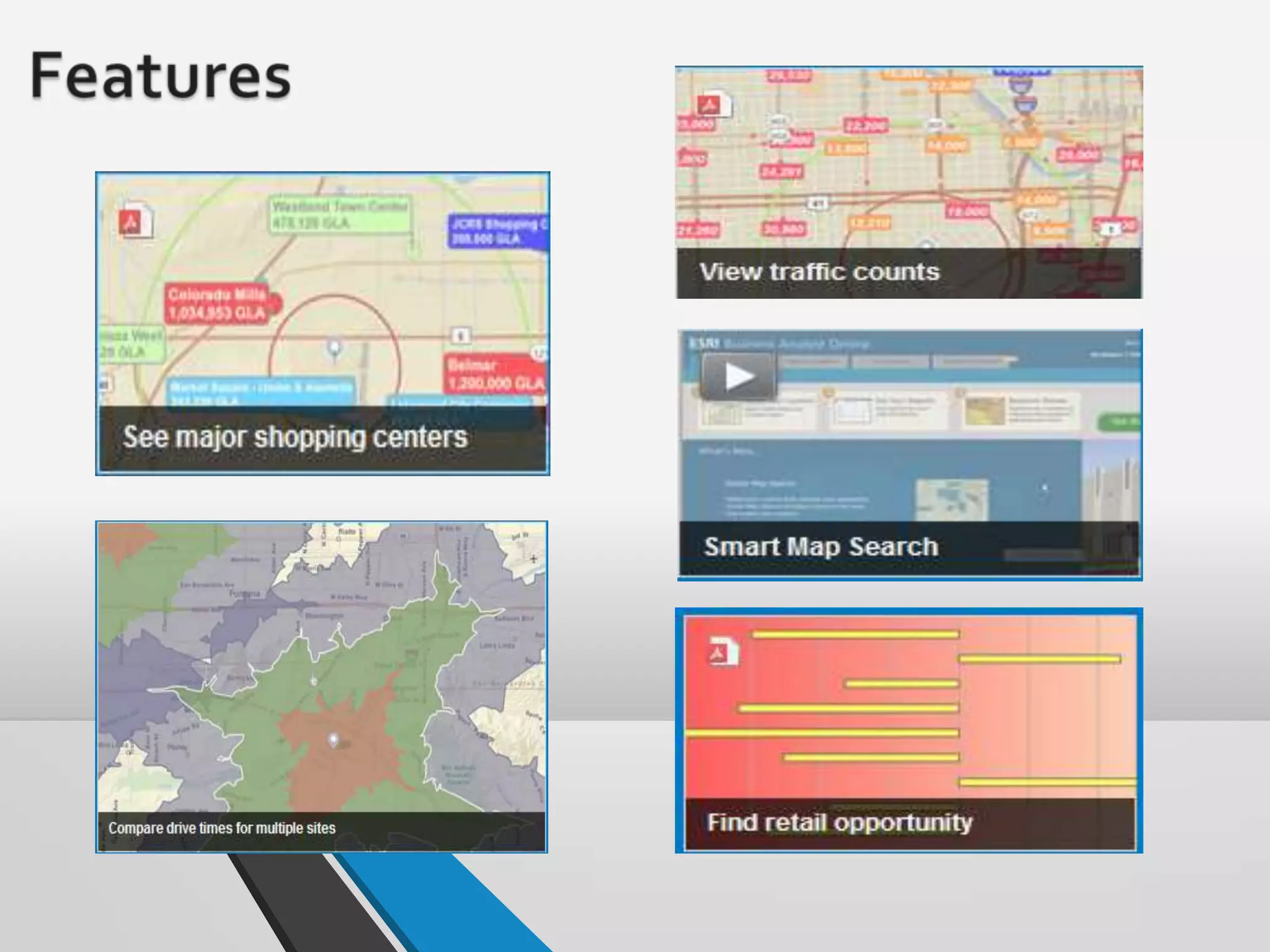Click the Features slide title
1270x952 pixels.
tap(160, 76)
